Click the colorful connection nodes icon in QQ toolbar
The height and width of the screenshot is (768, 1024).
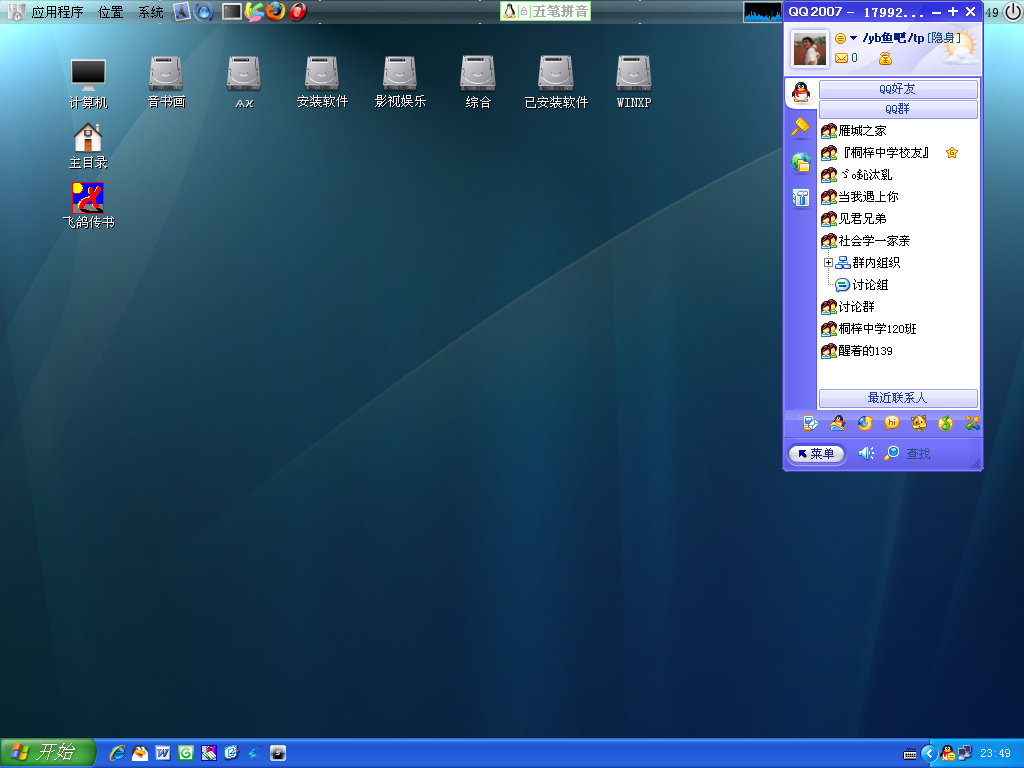[972, 423]
